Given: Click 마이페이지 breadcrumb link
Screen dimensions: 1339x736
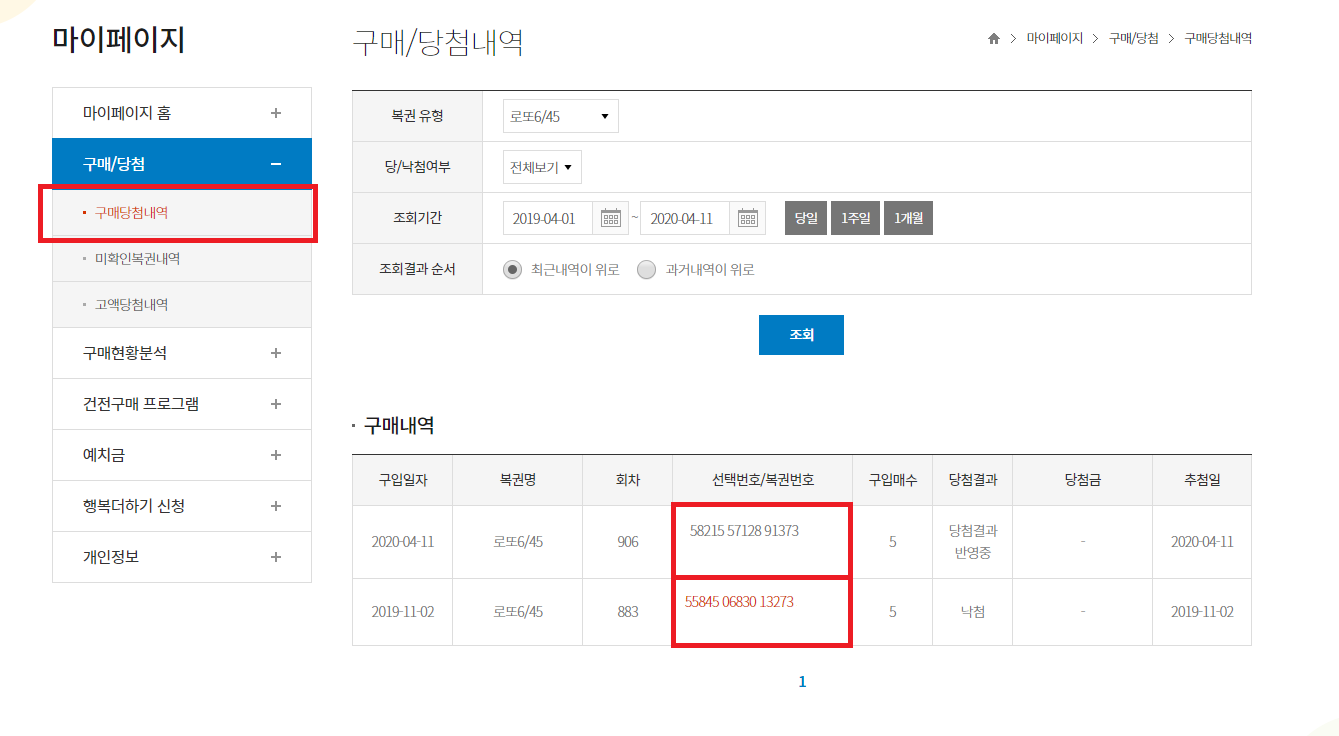Looking at the screenshot, I should coord(1054,38).
